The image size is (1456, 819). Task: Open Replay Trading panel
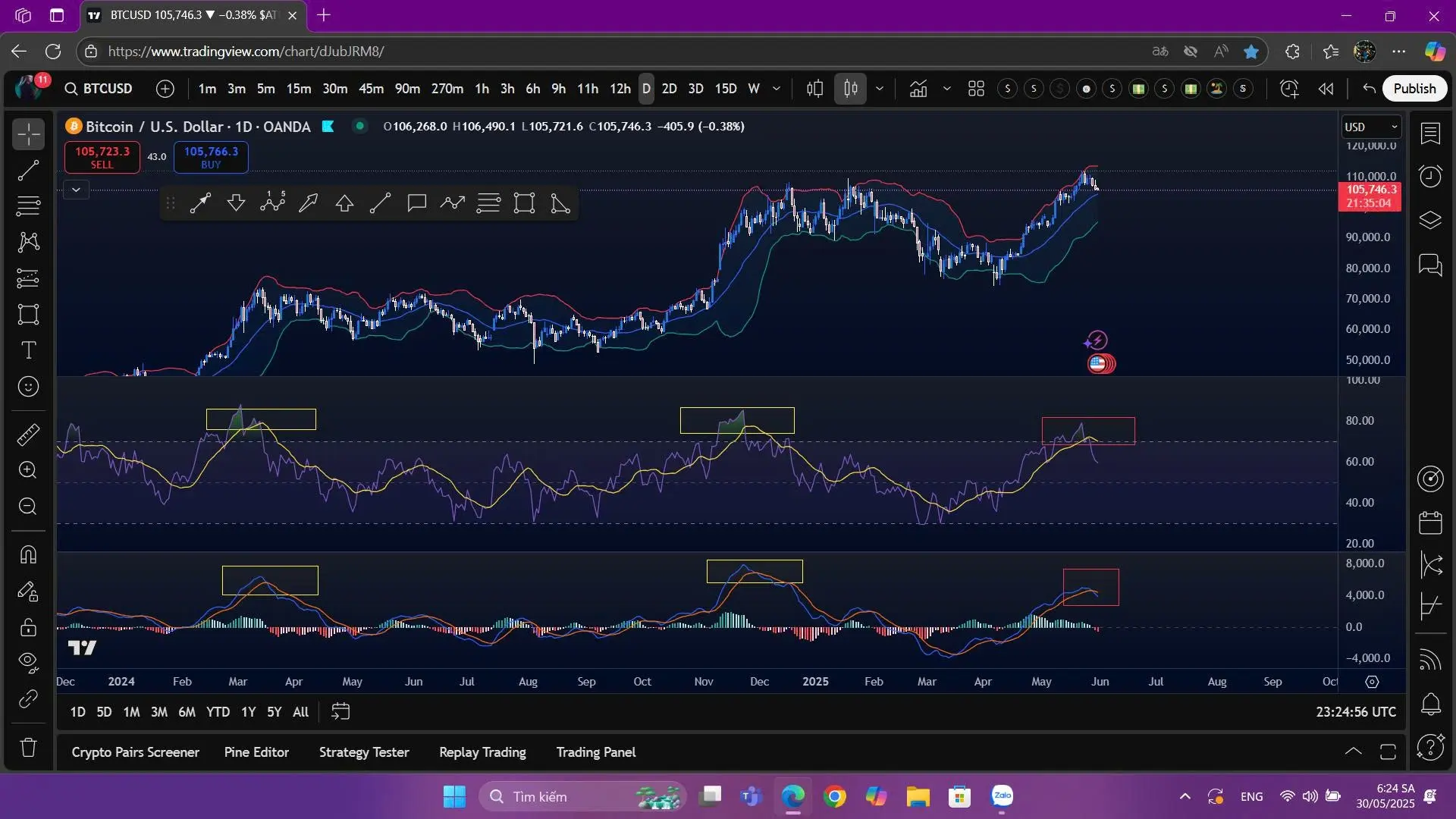[x=482, y=752]
